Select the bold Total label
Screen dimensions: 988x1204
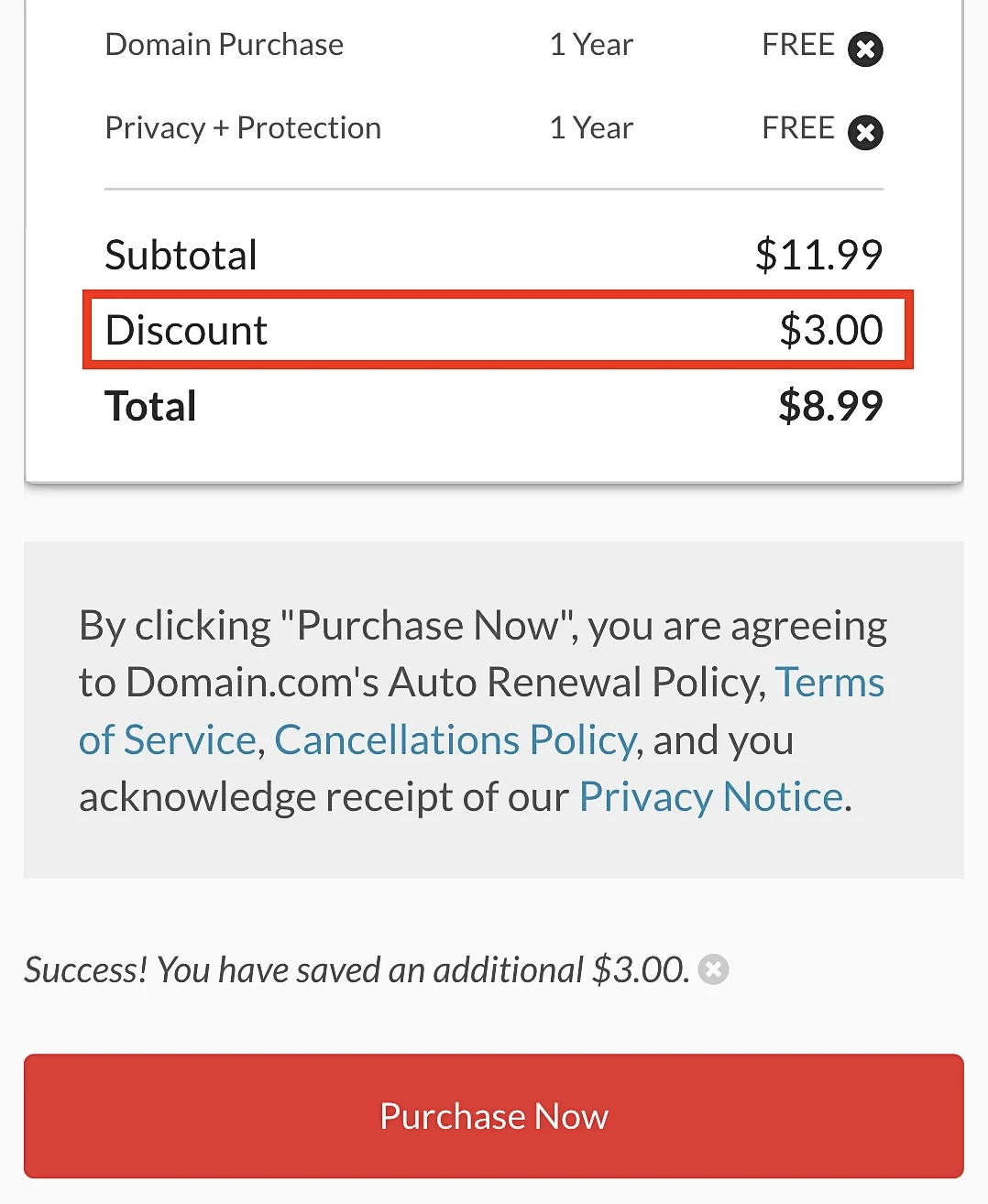click(x=150, y=406)
